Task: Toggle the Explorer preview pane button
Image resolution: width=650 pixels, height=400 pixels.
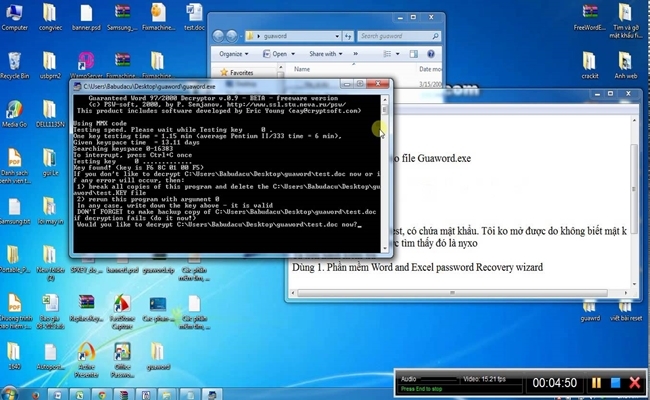Action: point(413,54)
